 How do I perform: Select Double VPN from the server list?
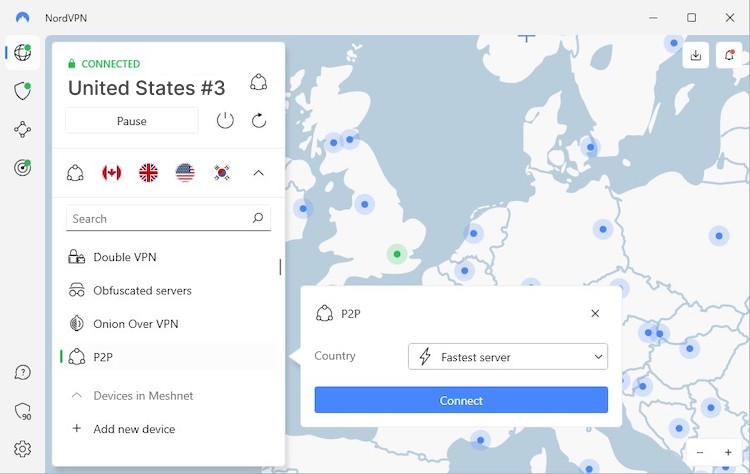[124, 257]
